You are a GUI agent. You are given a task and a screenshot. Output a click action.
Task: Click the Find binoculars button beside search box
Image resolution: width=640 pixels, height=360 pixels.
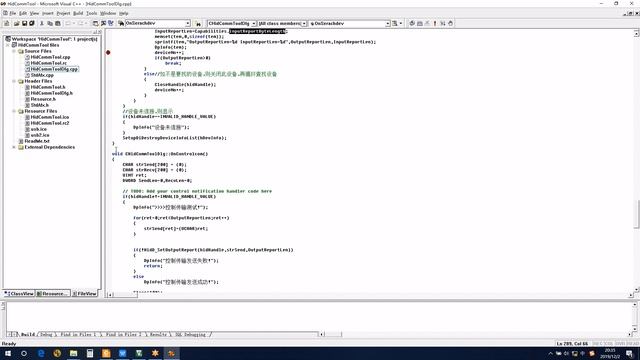[x=198, y=24]
